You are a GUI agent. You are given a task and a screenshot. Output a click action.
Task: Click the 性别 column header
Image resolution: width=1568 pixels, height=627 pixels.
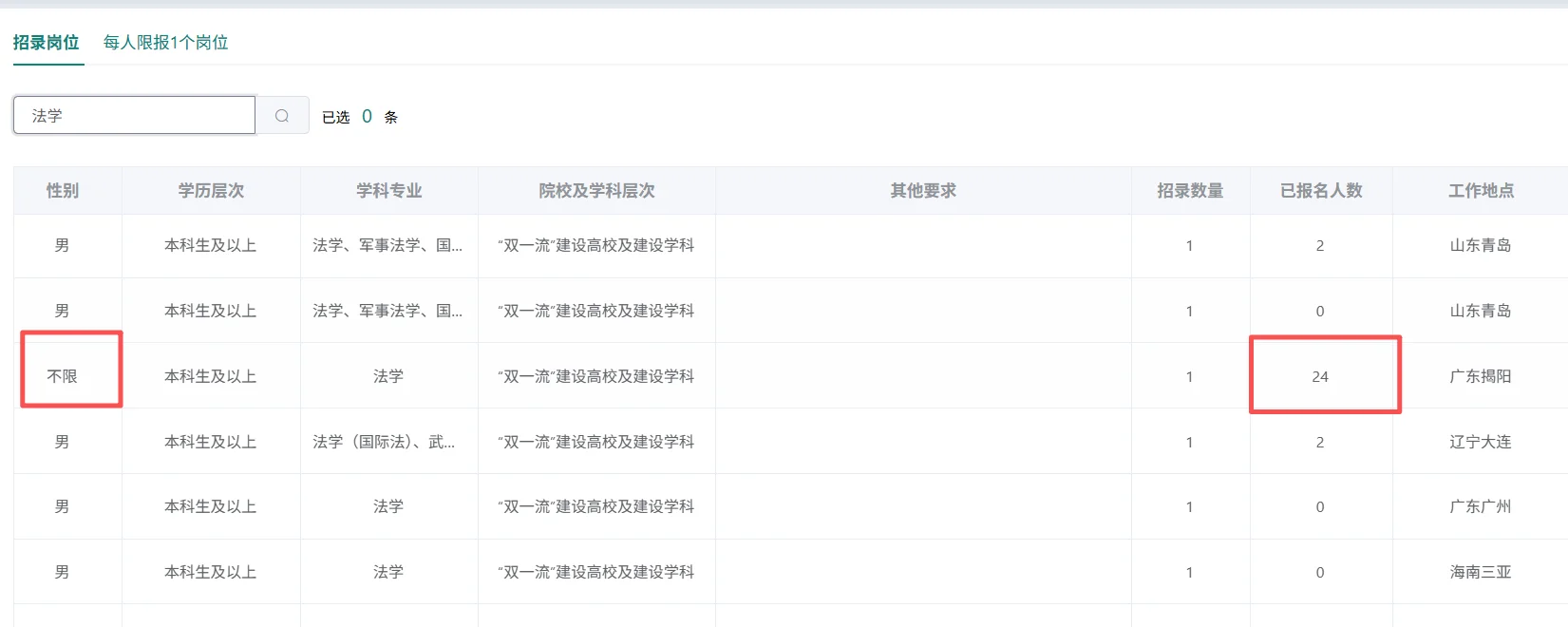(x=63, y=191)
